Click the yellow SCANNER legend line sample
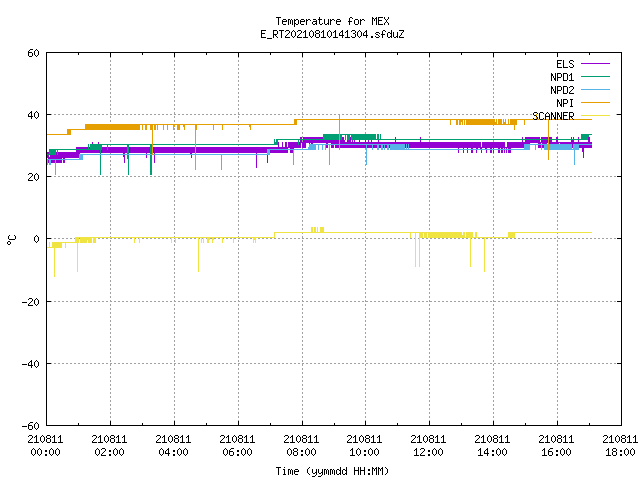 [x=595, y=116]
